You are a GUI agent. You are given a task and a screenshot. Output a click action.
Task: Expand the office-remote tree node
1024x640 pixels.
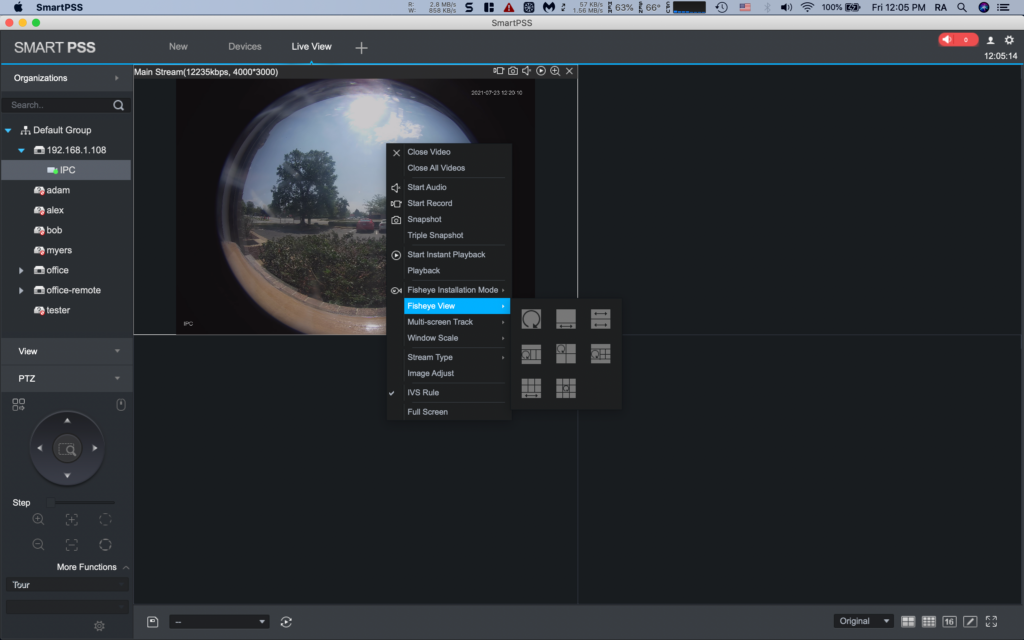point(21,290)
